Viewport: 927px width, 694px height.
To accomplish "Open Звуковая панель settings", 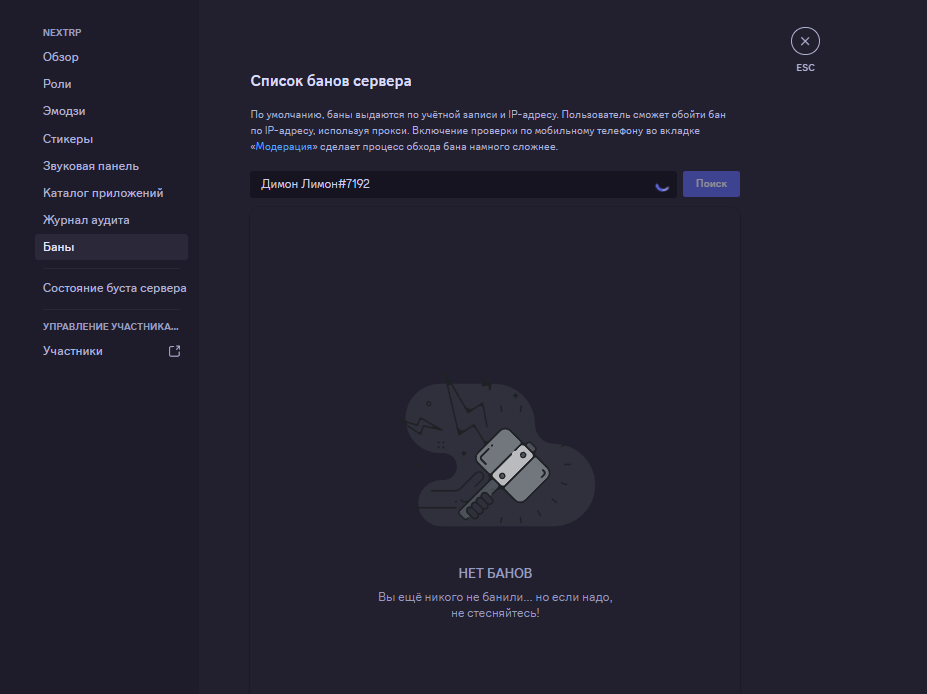I will (x=91, y=166).
